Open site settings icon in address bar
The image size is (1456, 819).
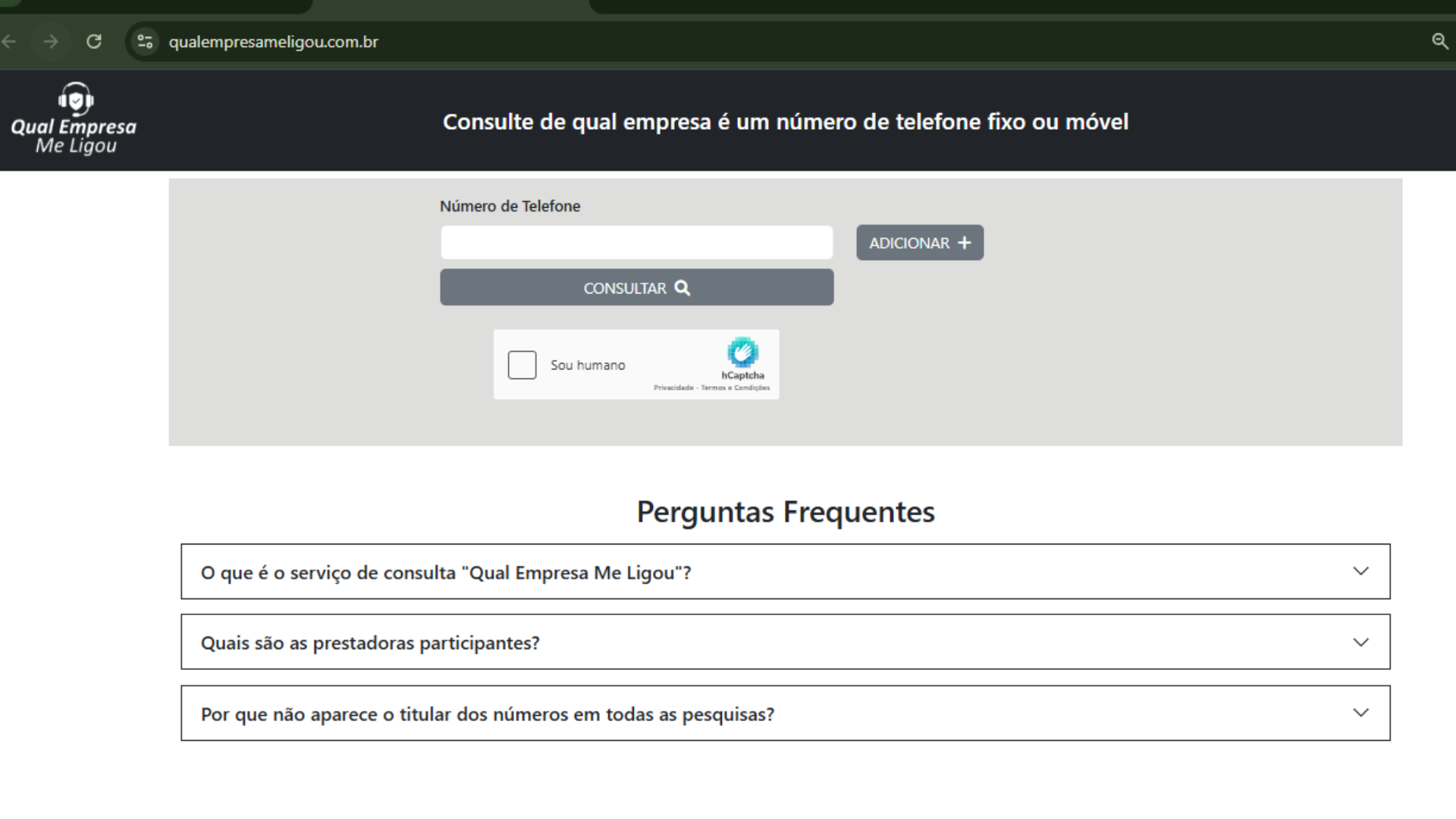144,42
